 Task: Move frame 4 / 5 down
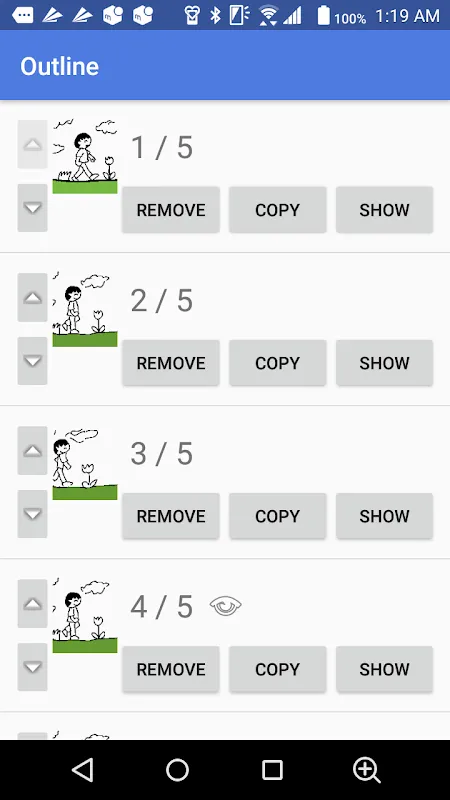(33, 667)
